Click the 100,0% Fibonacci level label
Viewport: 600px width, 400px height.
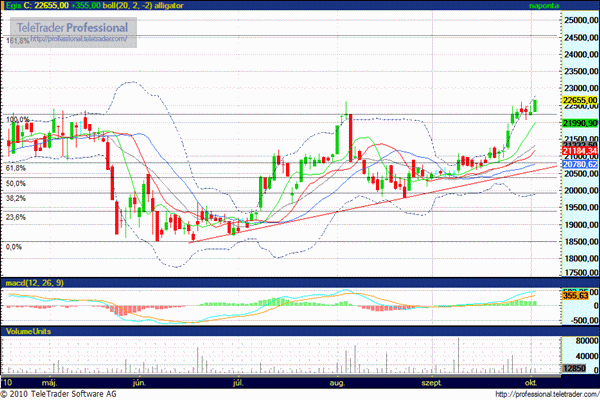click(17, 120)
